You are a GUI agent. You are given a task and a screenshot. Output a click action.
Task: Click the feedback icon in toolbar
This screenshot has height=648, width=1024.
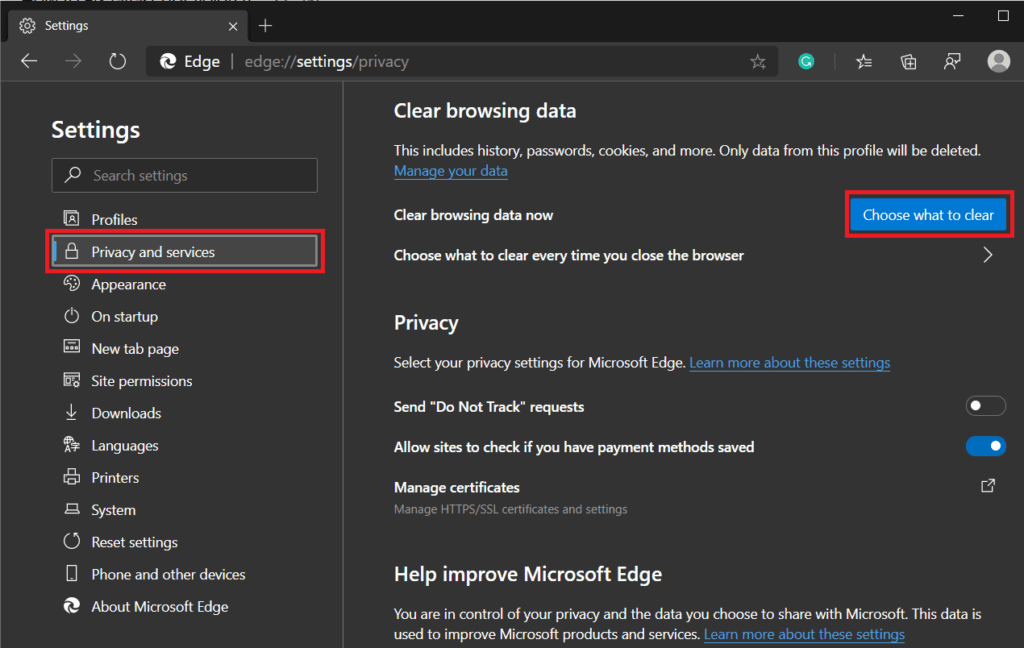tap(952, 62)
